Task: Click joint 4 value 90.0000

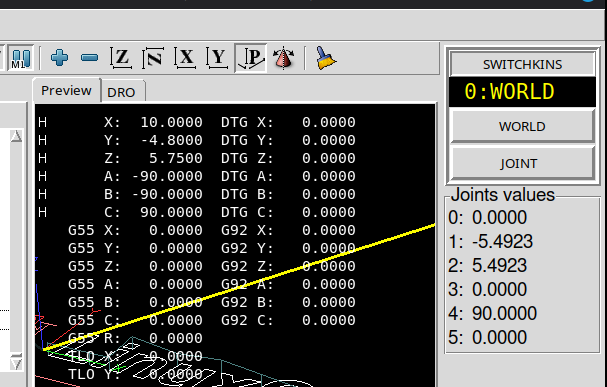Action: (x=492, y=313)
